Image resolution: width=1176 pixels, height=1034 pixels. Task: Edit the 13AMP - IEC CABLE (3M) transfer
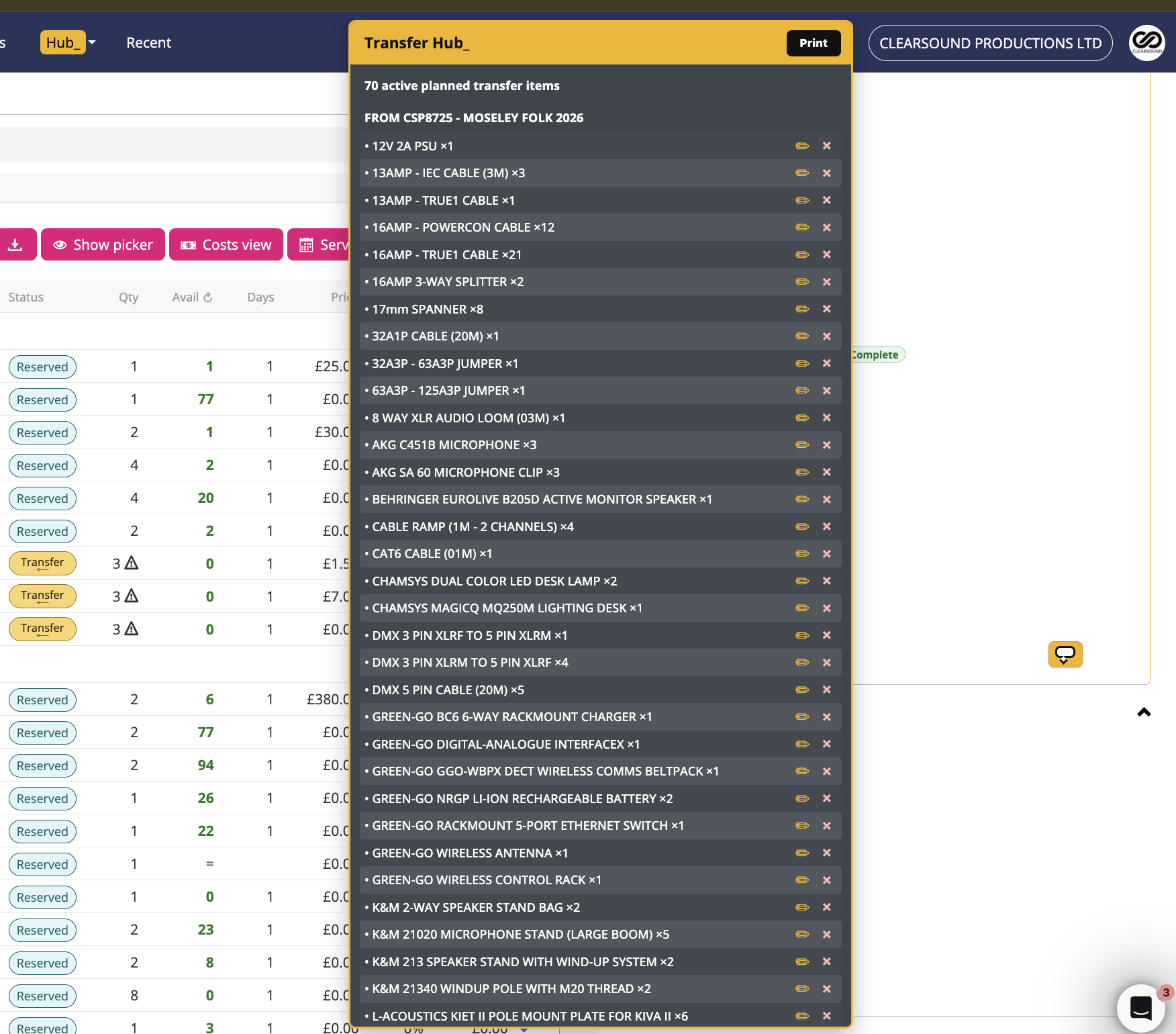802,173
